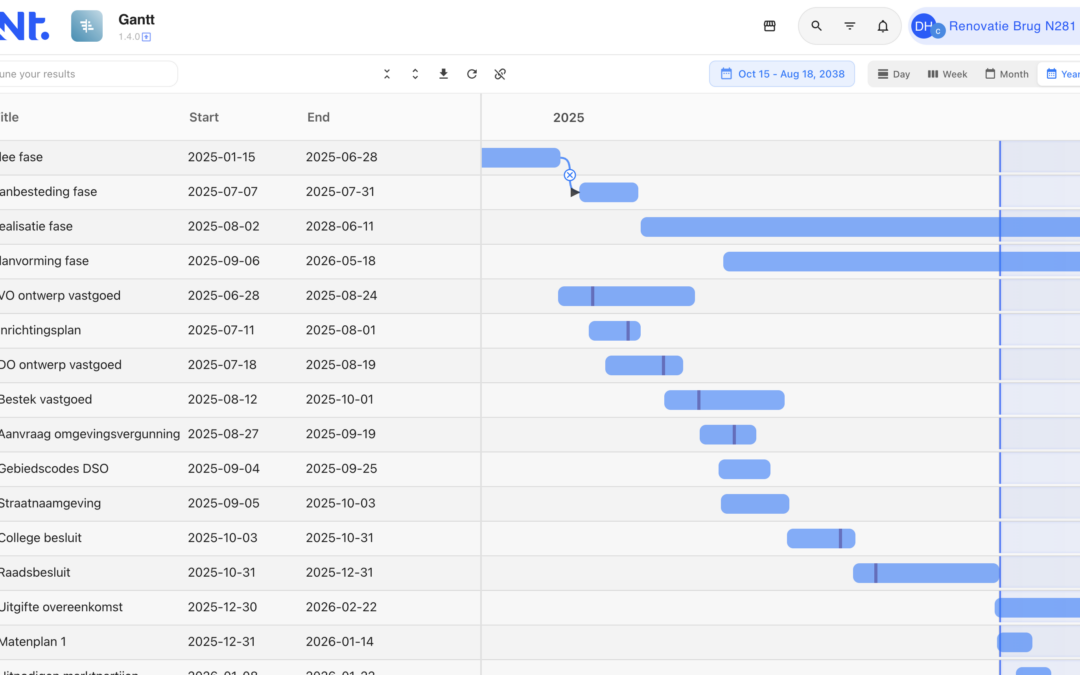Click end date 2026-02-22
The image size is (1080, 675).
[340, 607]
